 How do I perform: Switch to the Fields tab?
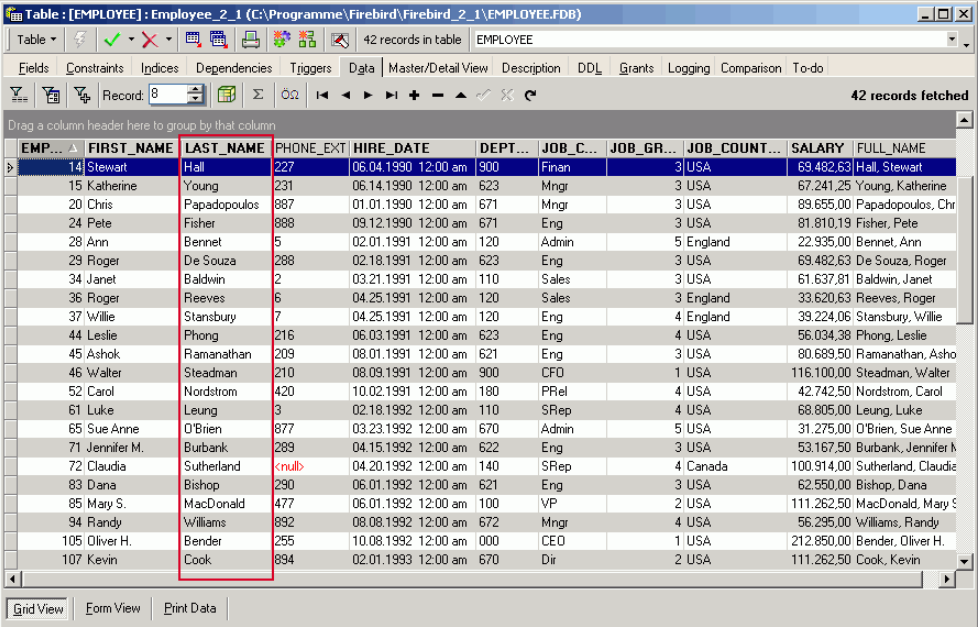point(34,68)
